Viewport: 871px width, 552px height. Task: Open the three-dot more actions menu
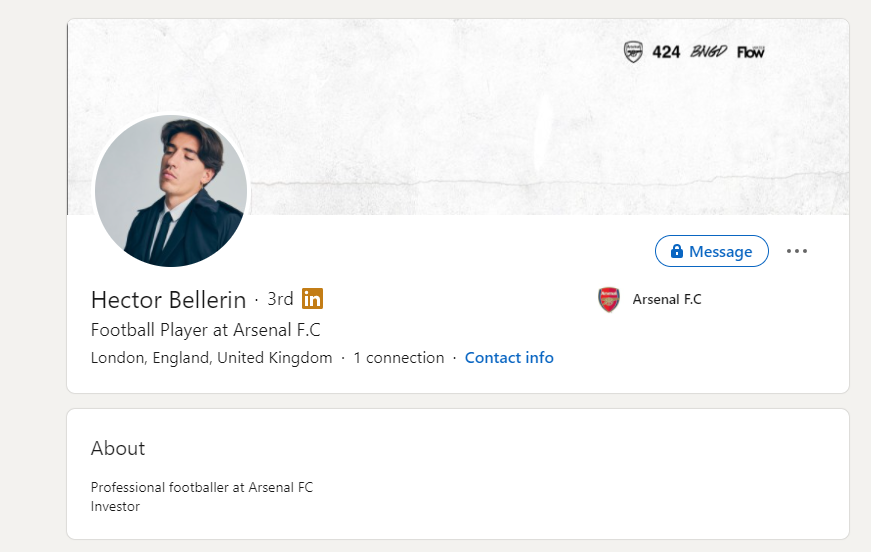[x=797, y=251]
